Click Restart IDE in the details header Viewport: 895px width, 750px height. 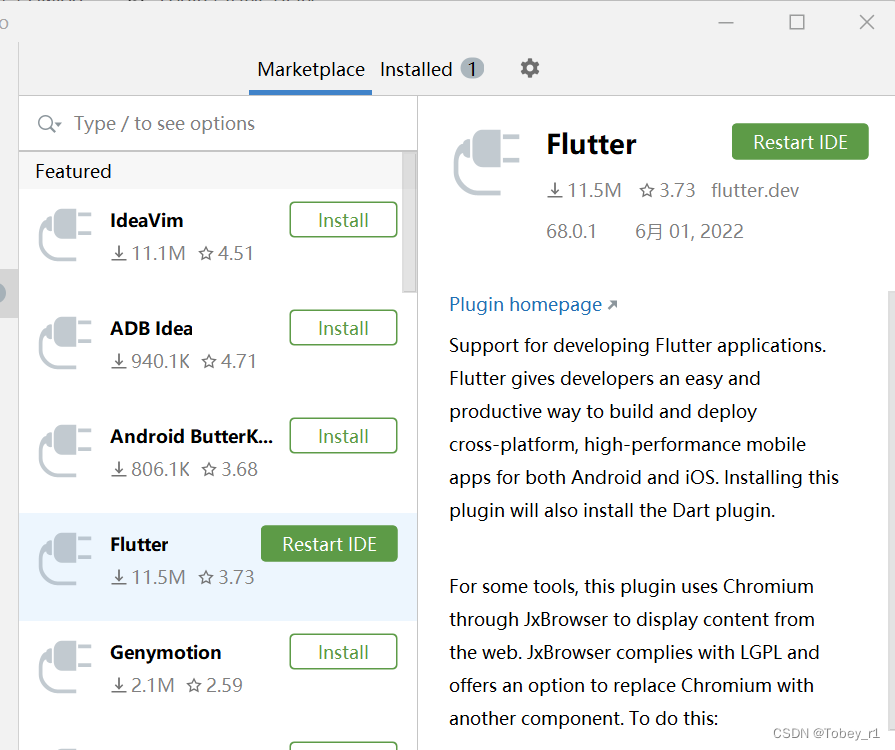800,142
